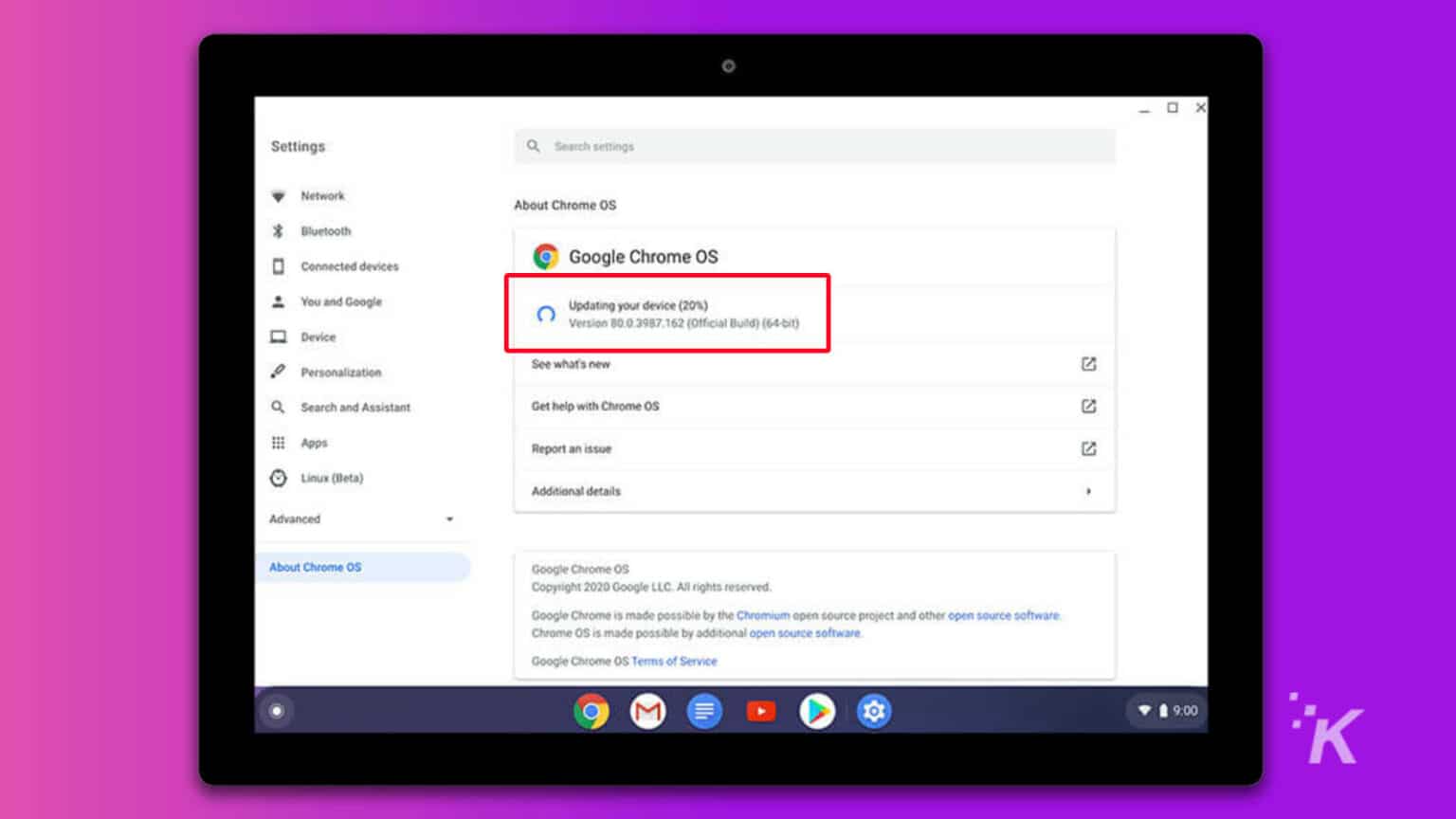1456x819 pixels.
Task: Click the Search settings field
Action: [813, 146]
